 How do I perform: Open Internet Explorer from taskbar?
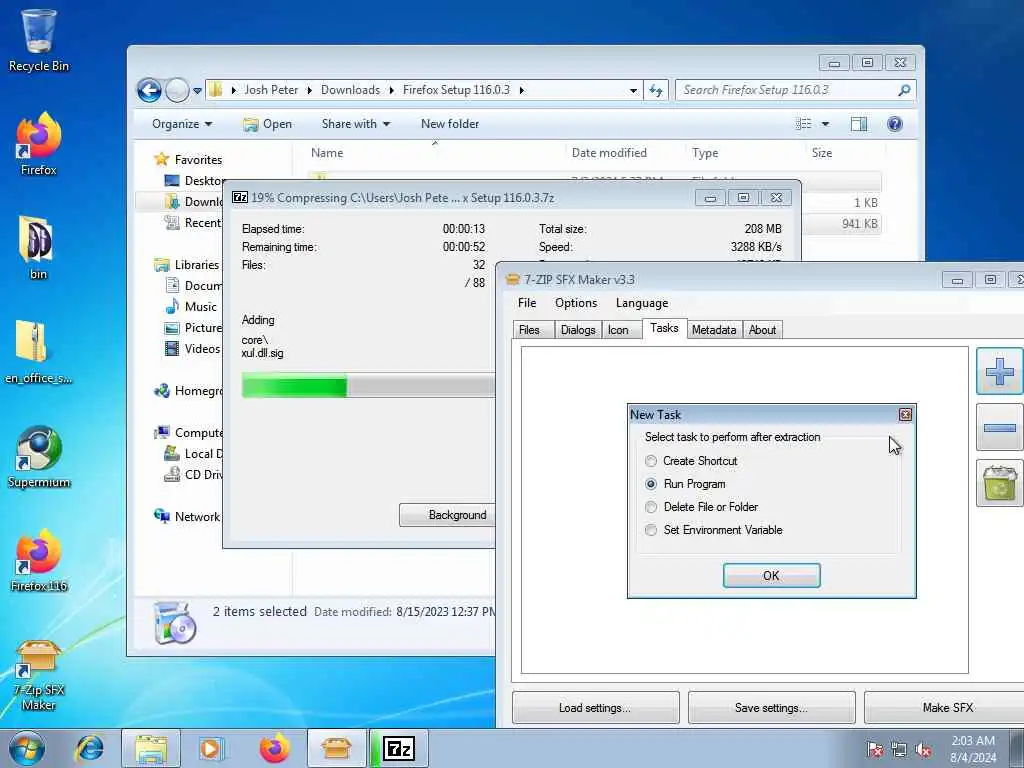(x=89, y=748)
